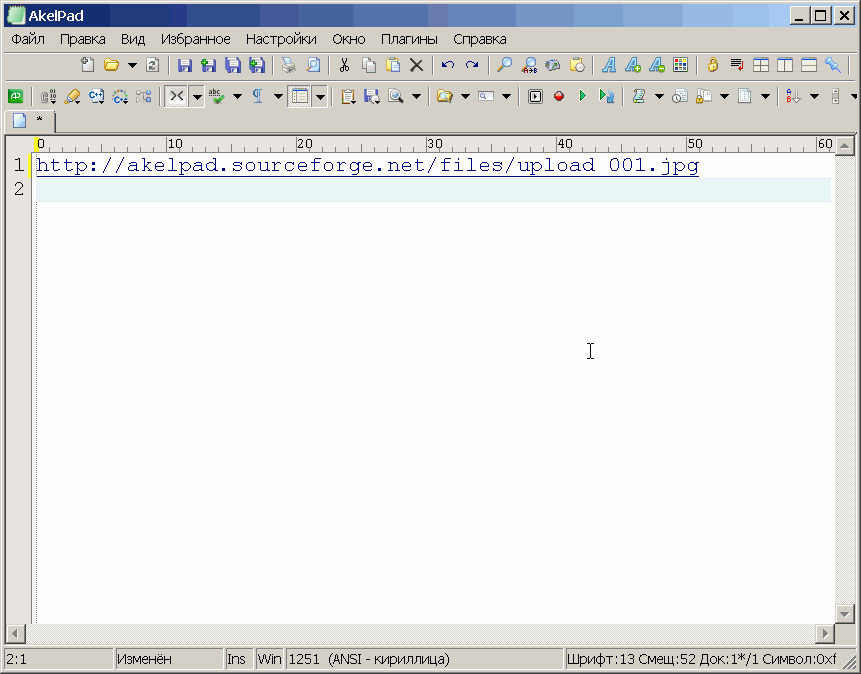Click the record macro red button
The height and width of the screenshot is (674, 861).
tap(559, 97)
